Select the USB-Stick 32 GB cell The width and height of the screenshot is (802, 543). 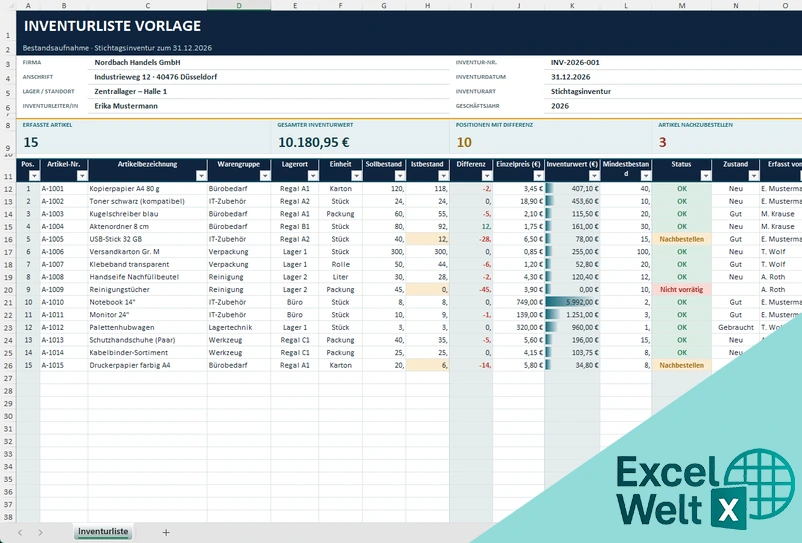tap(147, 239)
